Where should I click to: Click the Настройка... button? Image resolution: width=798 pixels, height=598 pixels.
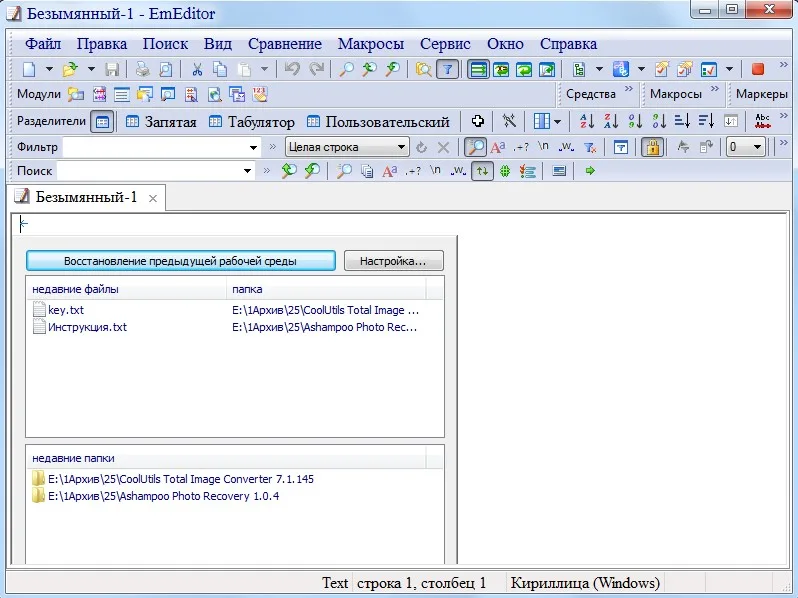pyautogui.click(x=393, y=261)
